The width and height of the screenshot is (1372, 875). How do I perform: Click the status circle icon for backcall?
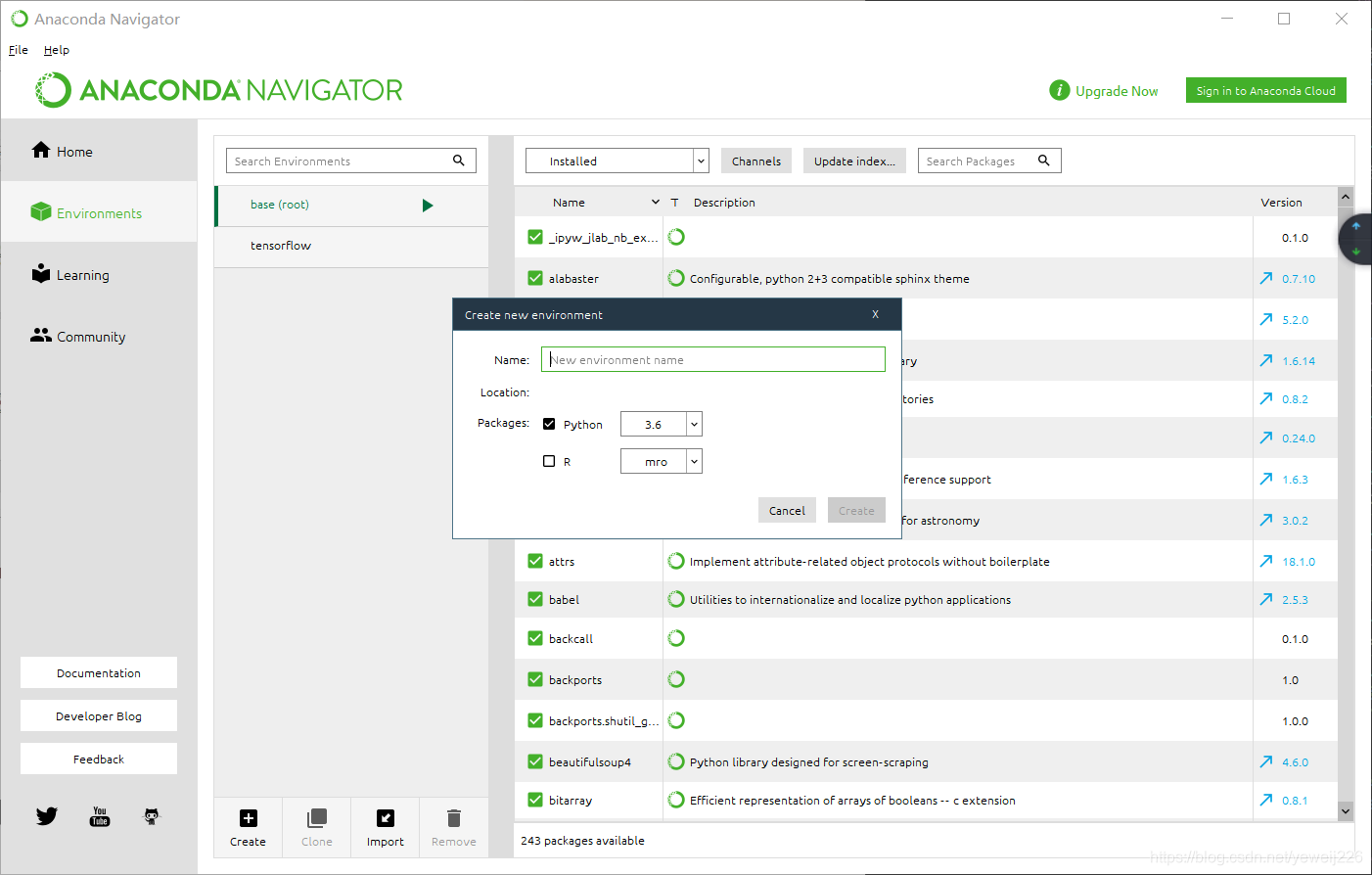pyautogui.click(x=676, y=638)
